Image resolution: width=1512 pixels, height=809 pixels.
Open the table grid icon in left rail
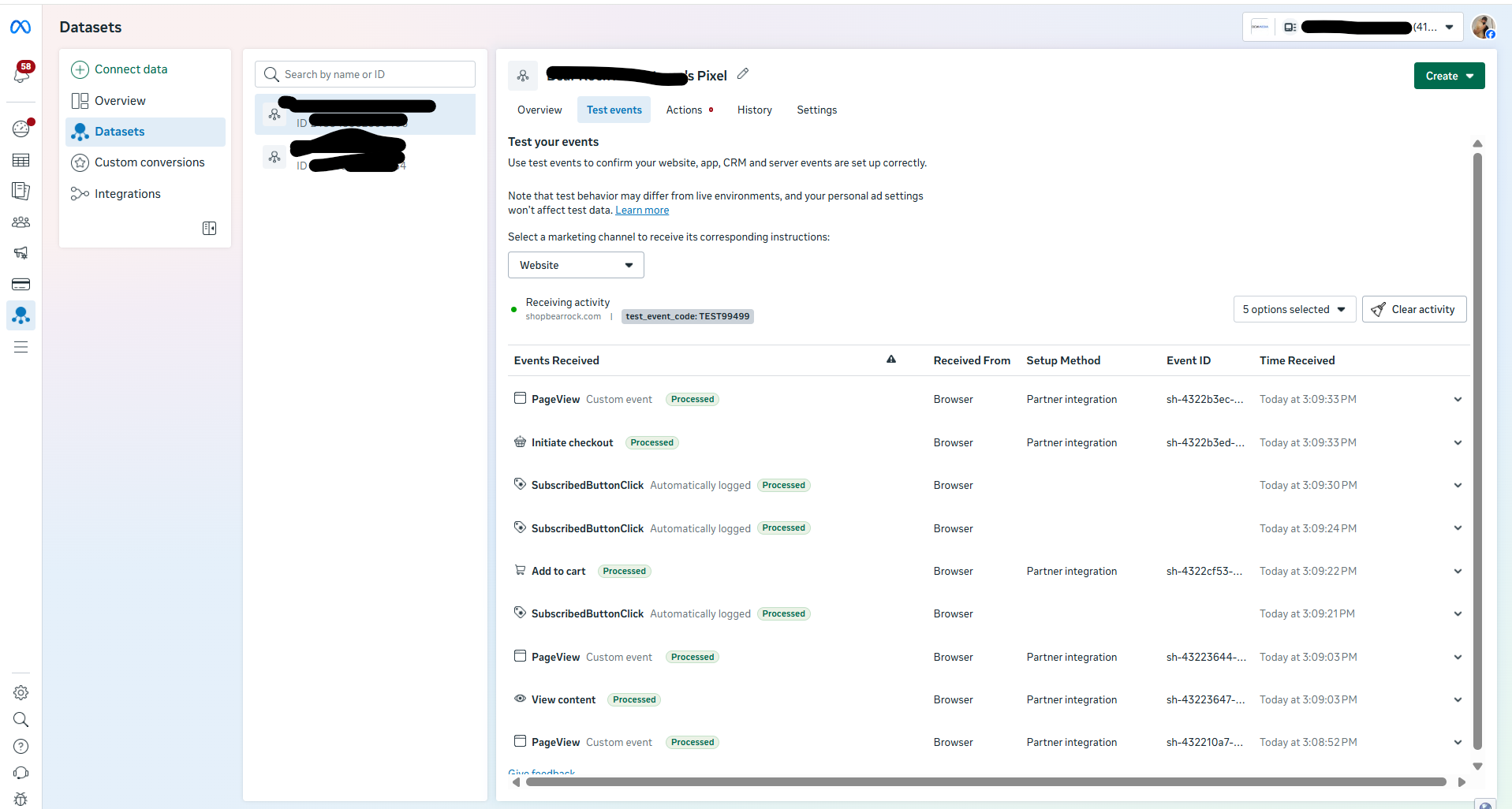pyautogui.click(x=21, y=160)
